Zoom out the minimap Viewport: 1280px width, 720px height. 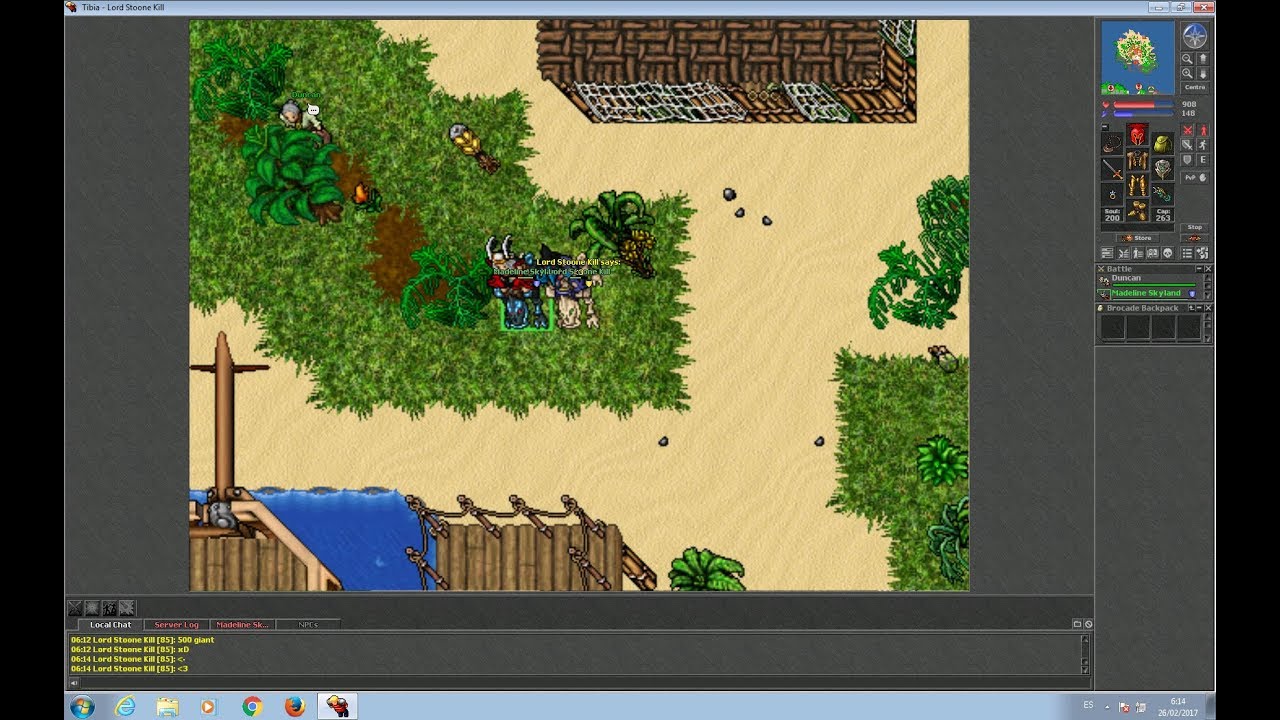click(x=1187, y=59)
